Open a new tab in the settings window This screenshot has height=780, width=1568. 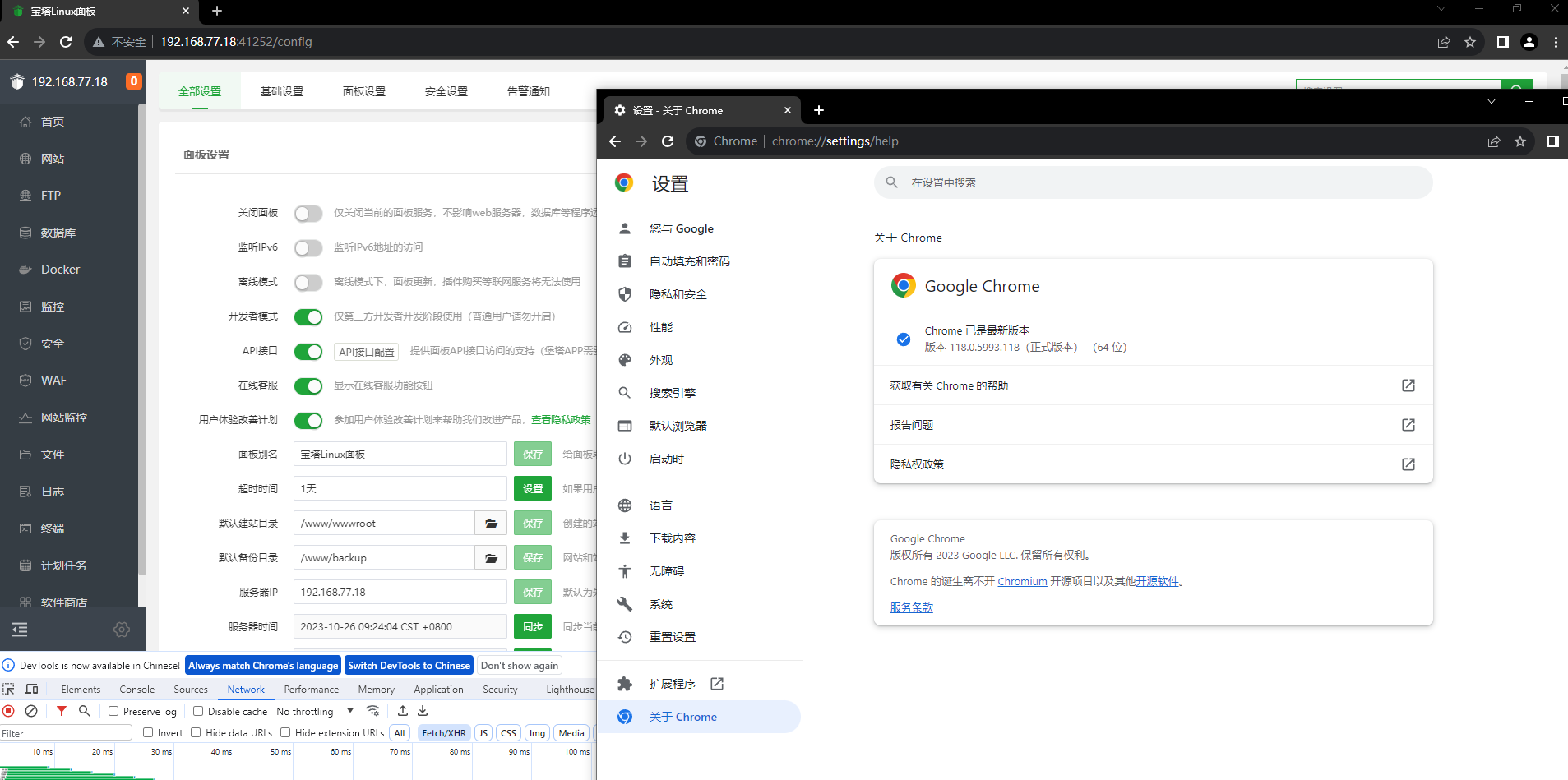click(819, 110)
